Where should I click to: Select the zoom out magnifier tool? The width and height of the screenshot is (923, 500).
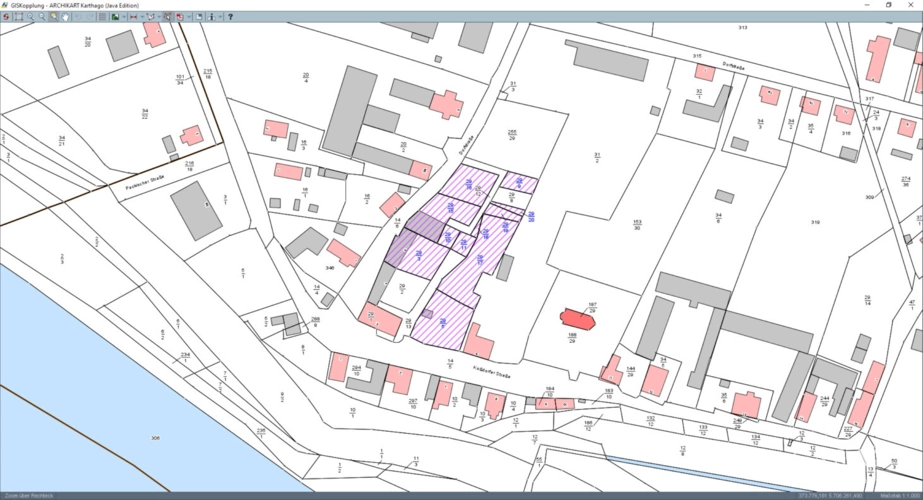[42, 17]
